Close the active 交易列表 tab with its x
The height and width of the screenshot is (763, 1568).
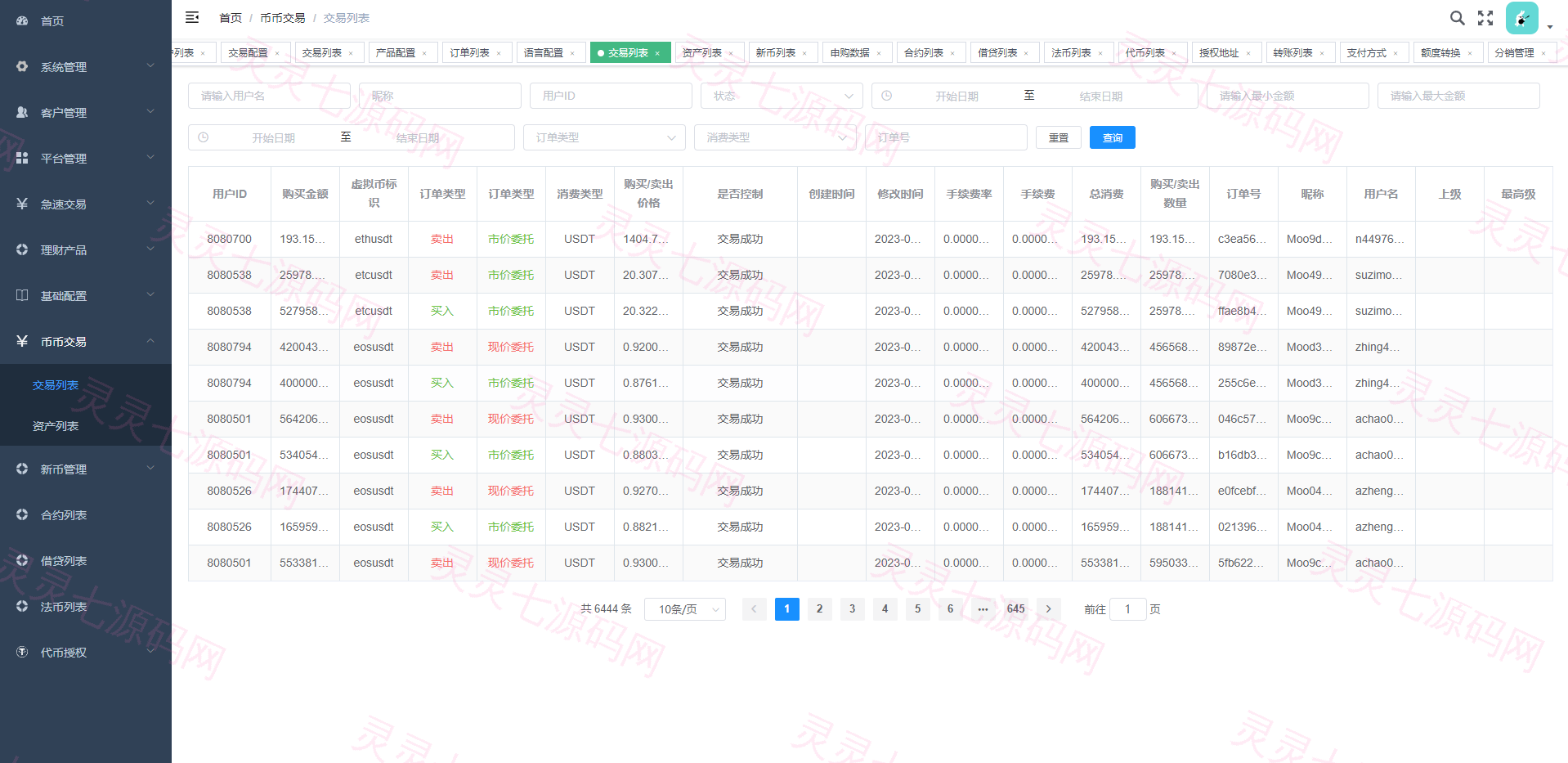657,53
